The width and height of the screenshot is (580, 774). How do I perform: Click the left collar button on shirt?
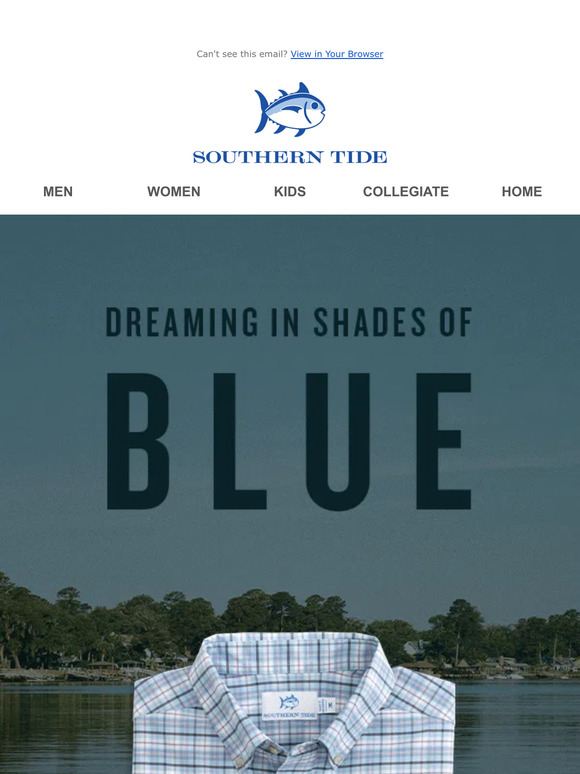pos(241,761)
